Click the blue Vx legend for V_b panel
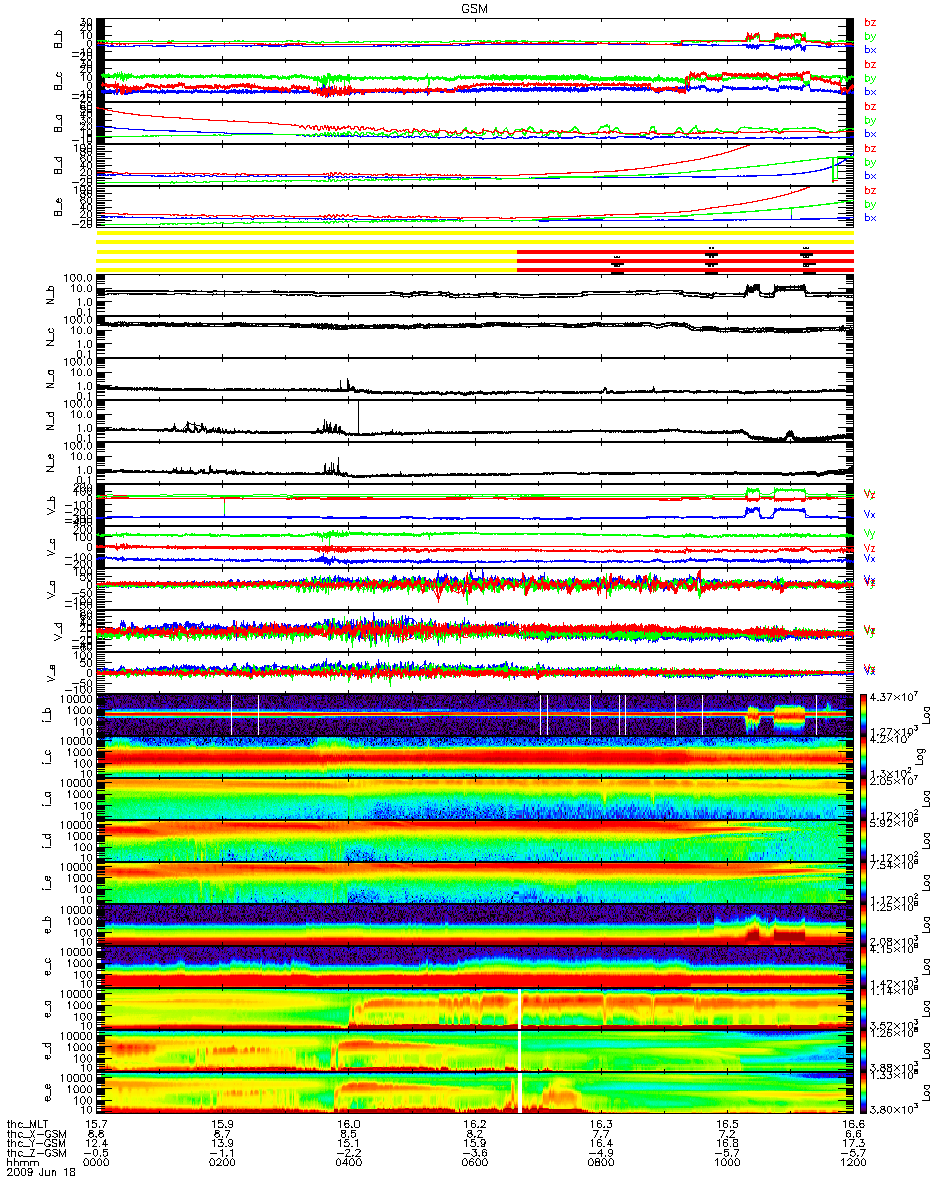The image size is (930, 1200). tap(870, 513)
